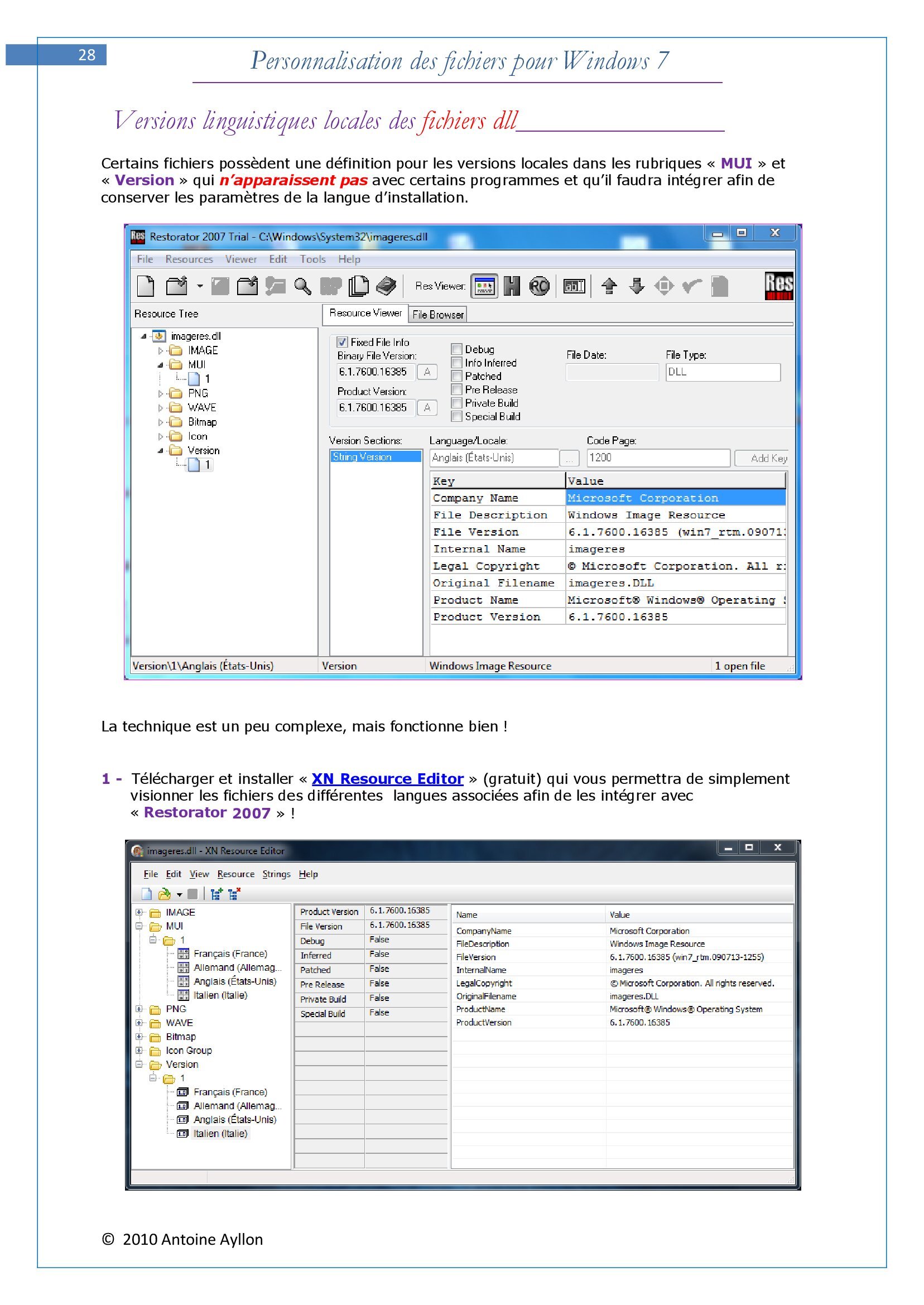The width and height of the screenshot is (924, 1305).
Task: Enable the Private Build checkbox
Action: tap(456, 403)
